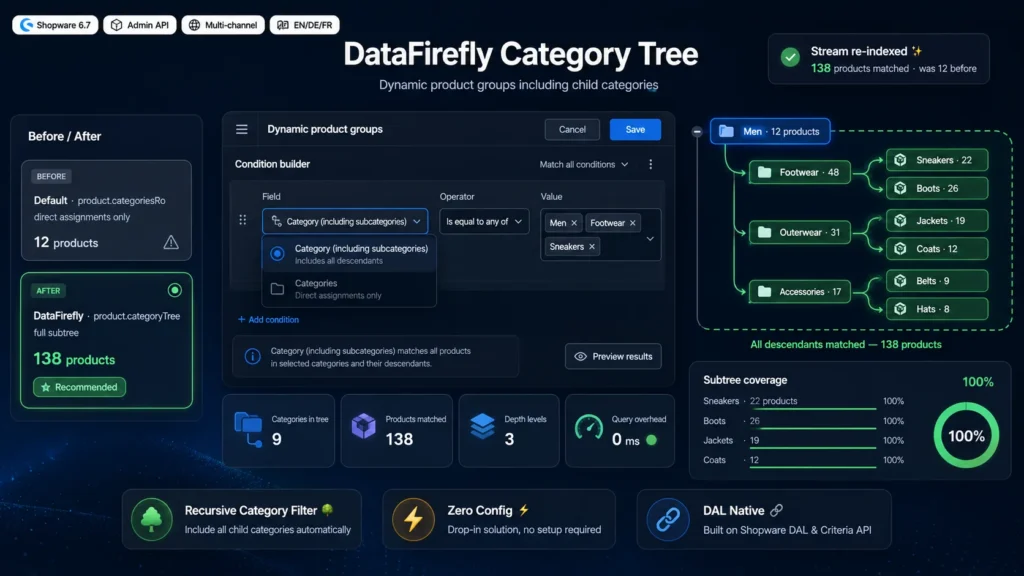Open the Operator dropdown Is equal to any of

pos(484,221)
